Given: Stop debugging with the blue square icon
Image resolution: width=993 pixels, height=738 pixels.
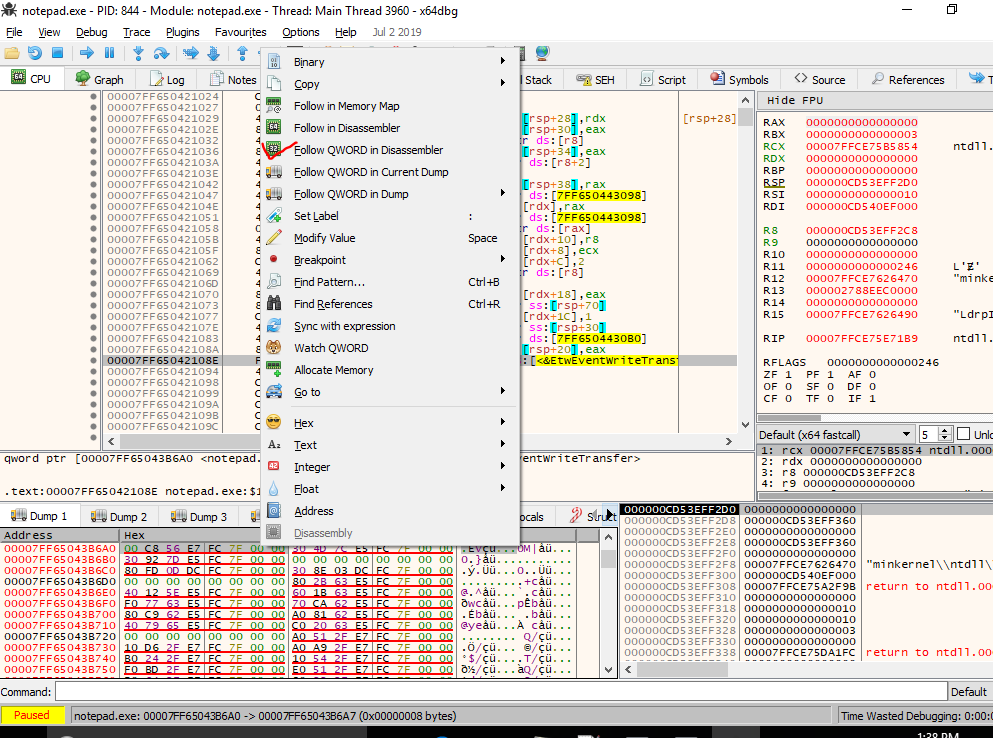Looking at the screenshot, I should point(57,53).
